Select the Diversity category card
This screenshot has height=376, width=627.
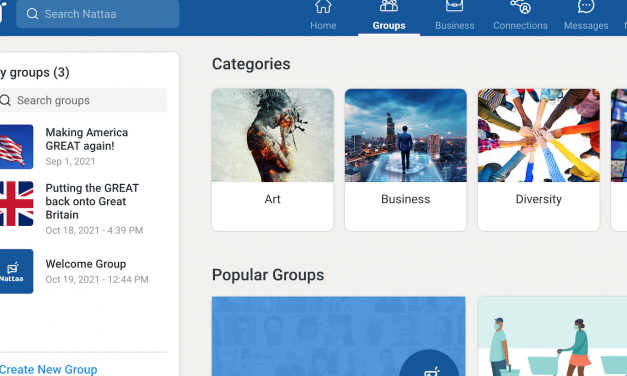click(x=539, y=160)
